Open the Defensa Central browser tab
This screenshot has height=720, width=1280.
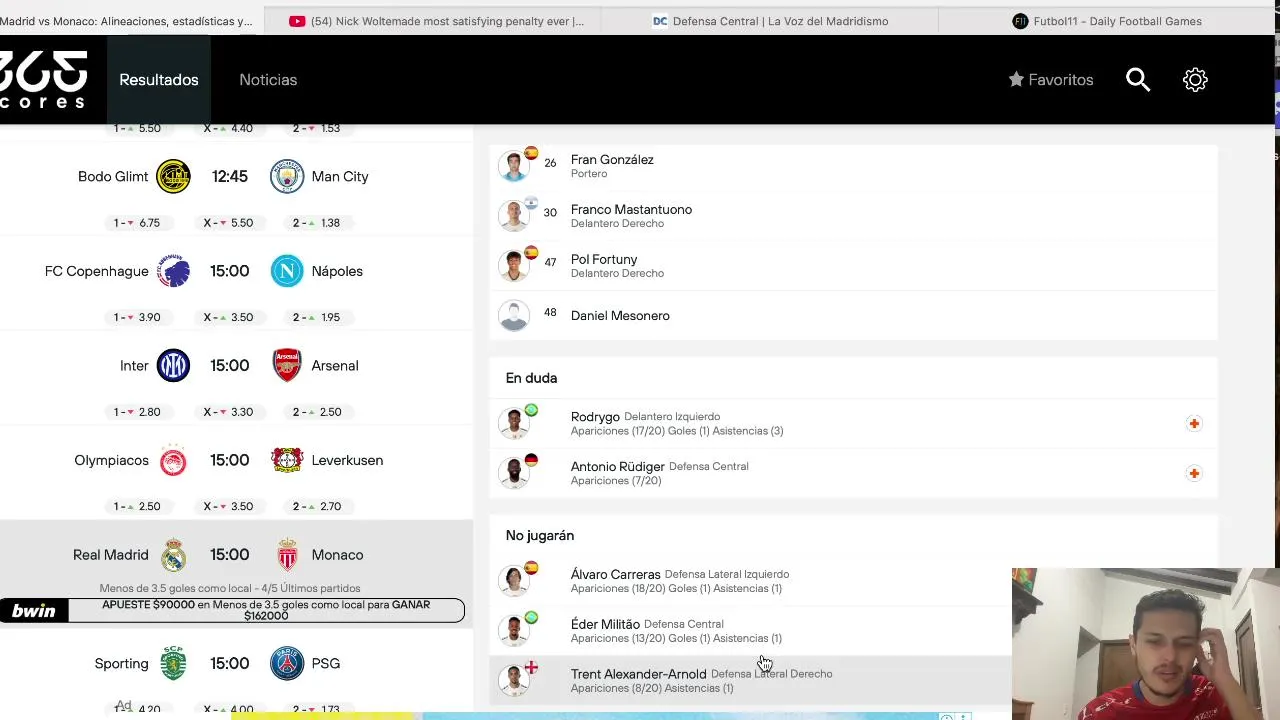click(770, 21)
